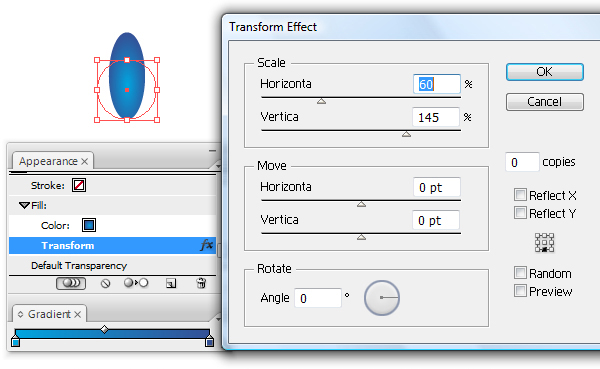This screenshot has height=369, width=600.
Task: Click the Cancel button
Action: (545, 102)
